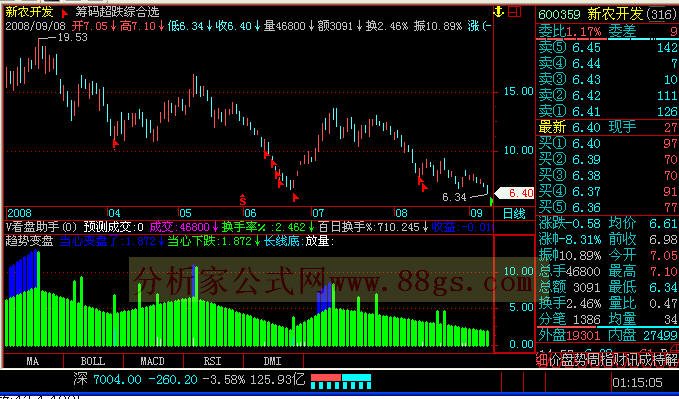679x399 pixels.
Task: Click the red signal flag under April low
Action: click(x=115, y=143)
